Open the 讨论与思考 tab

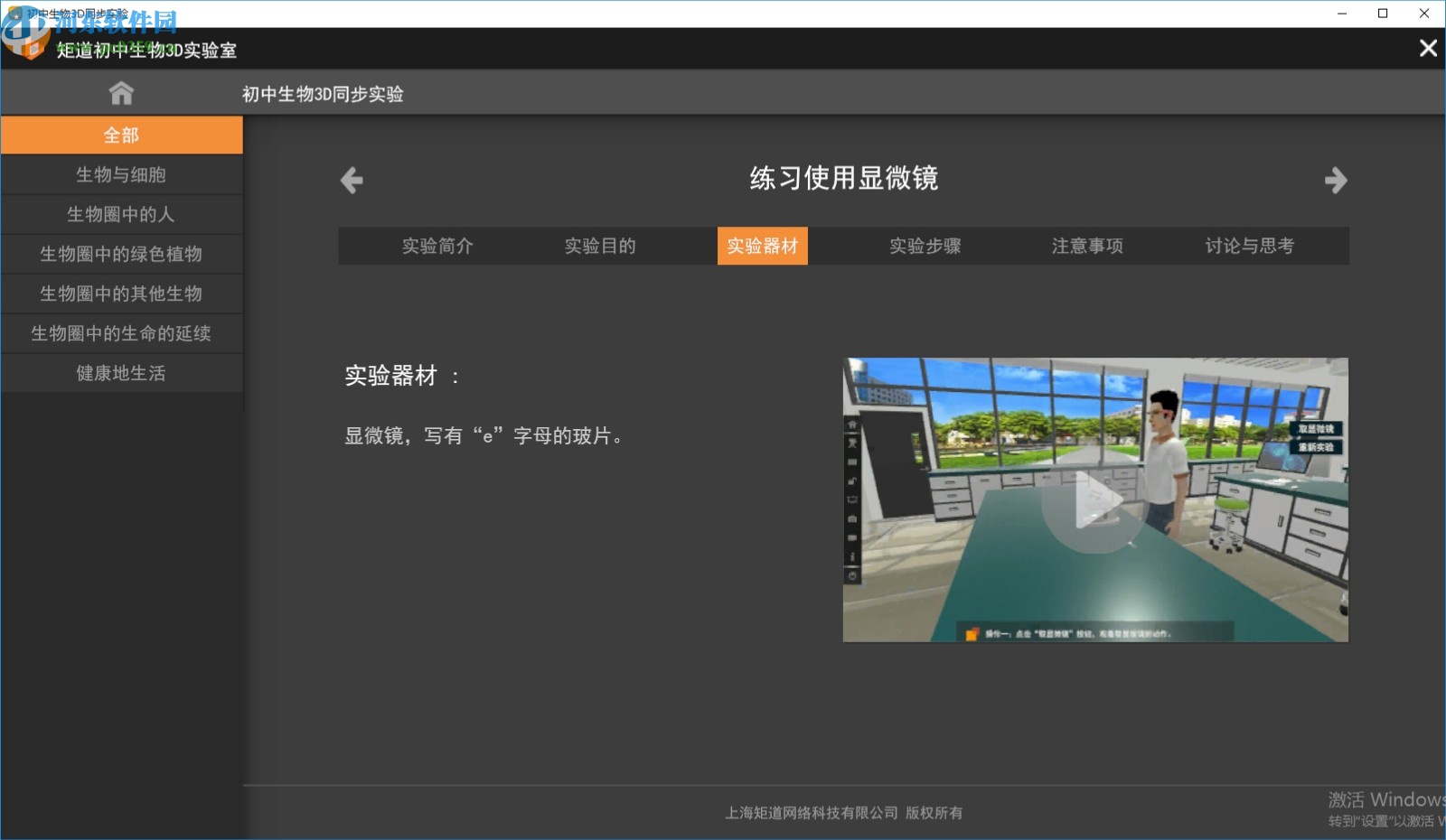click(1249, 247)
